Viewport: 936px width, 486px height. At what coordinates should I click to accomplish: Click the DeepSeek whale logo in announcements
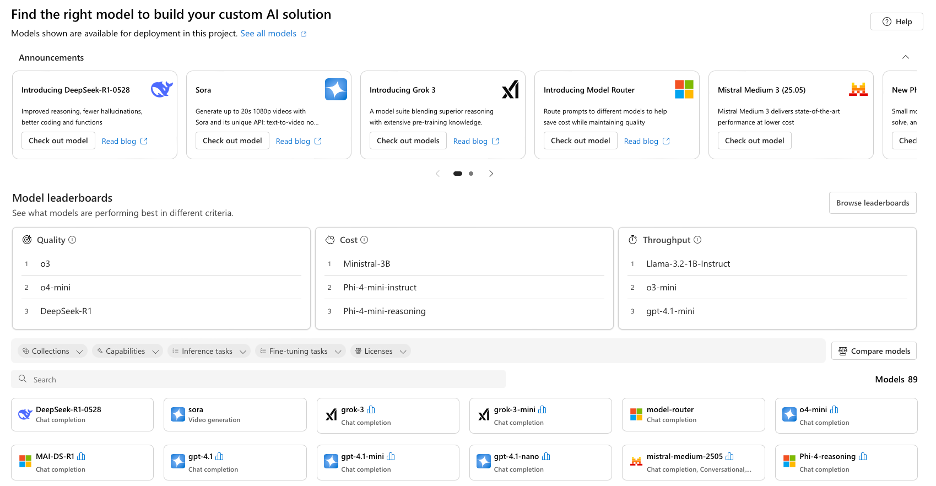[162, 90]
